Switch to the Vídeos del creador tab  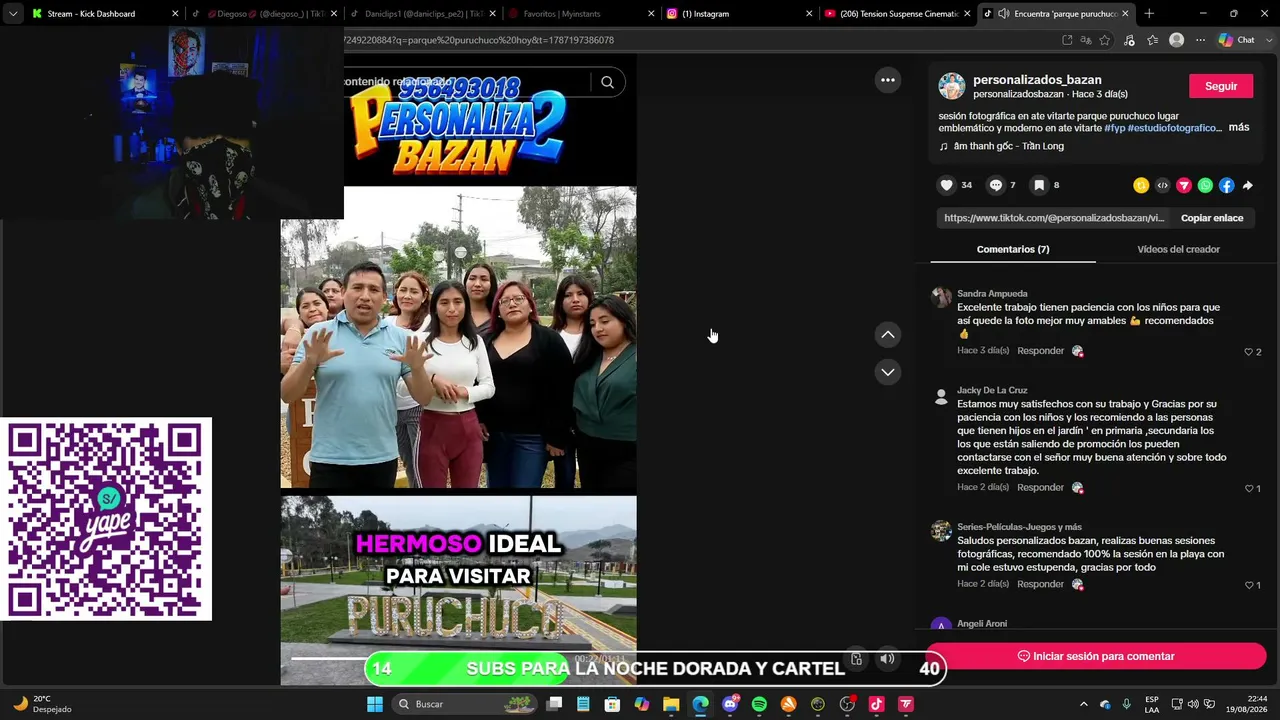(1178, 249)
